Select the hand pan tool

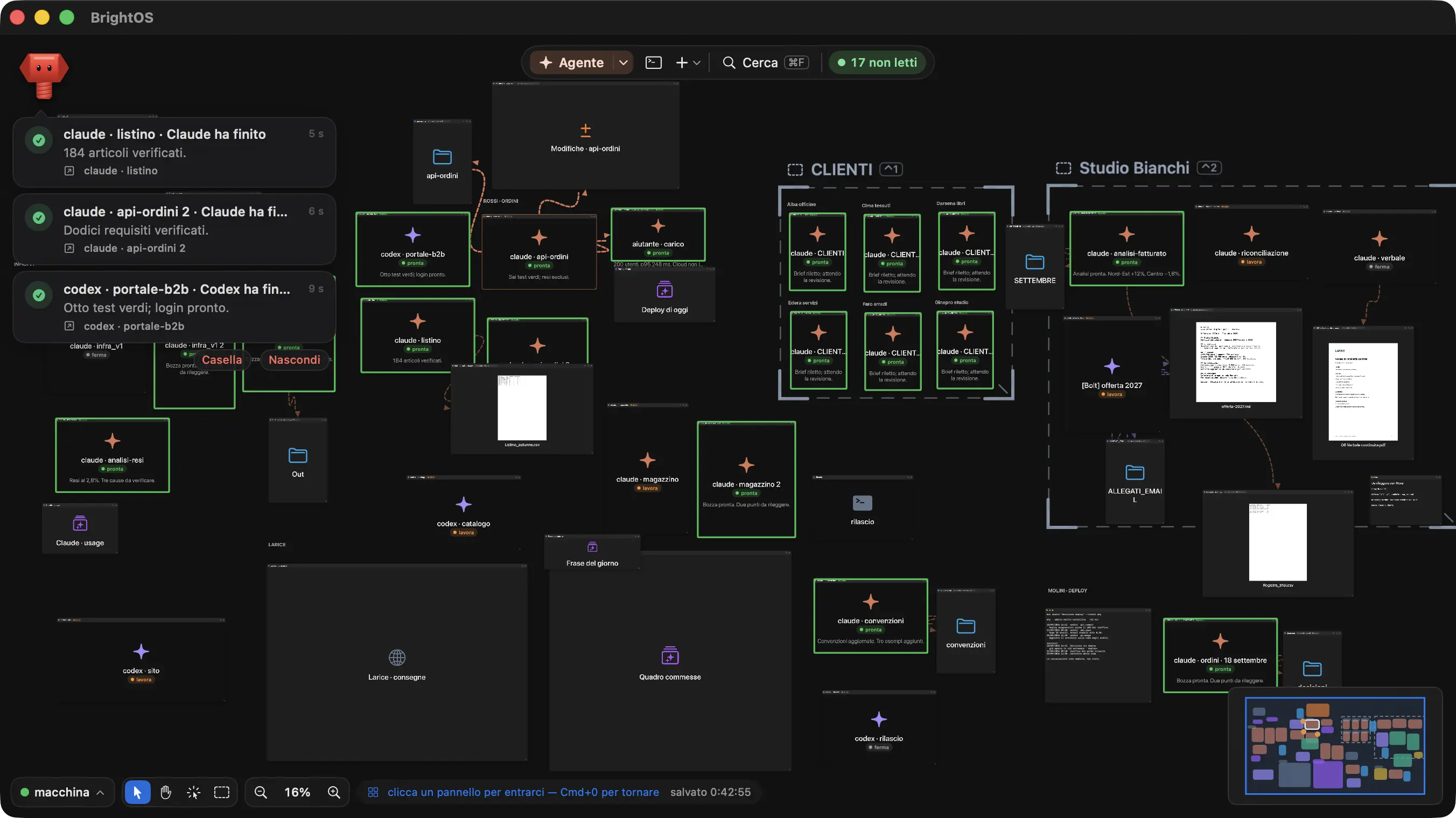point(166,792)
